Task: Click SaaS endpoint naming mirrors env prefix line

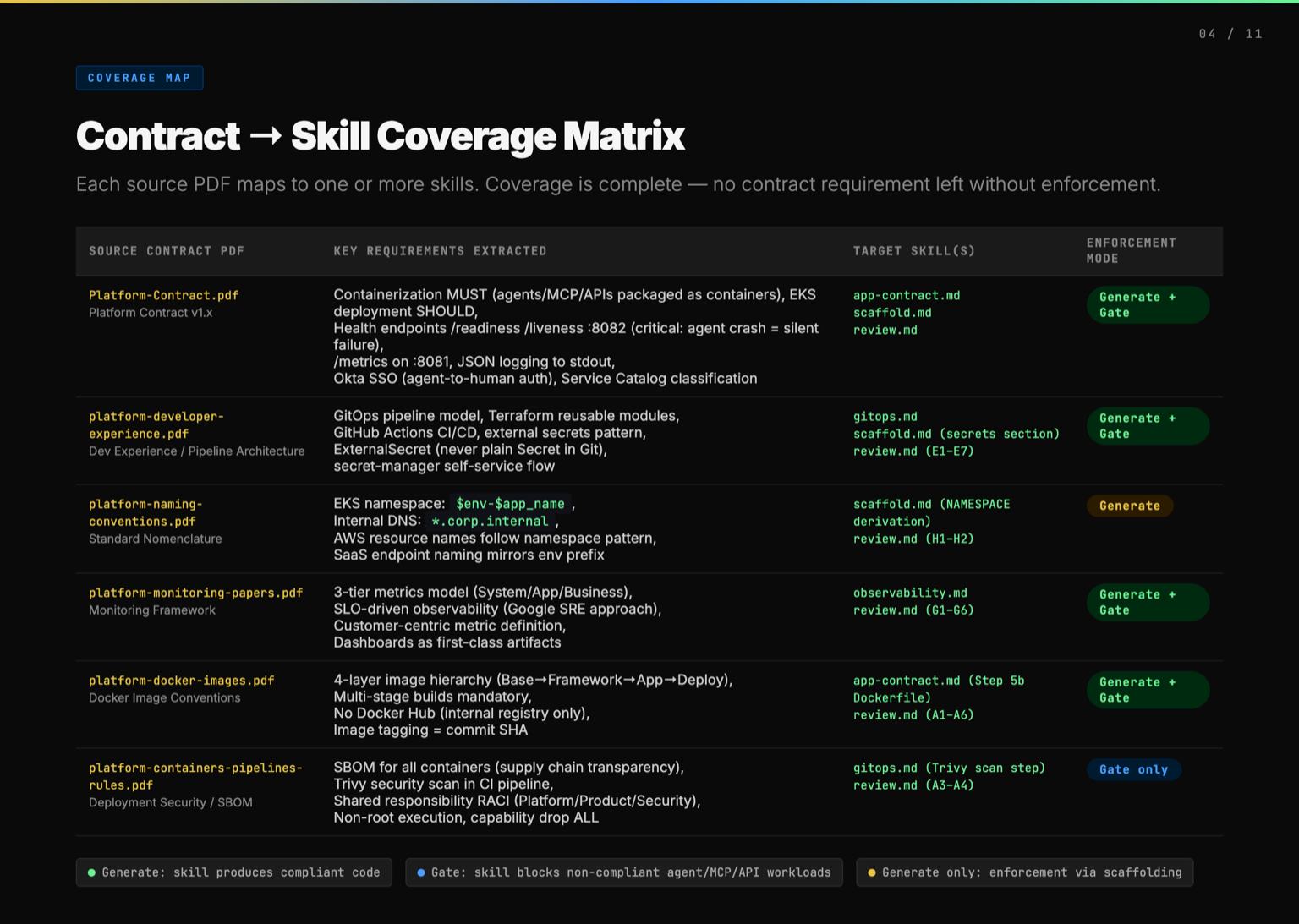Action: (x=469, y=555)
